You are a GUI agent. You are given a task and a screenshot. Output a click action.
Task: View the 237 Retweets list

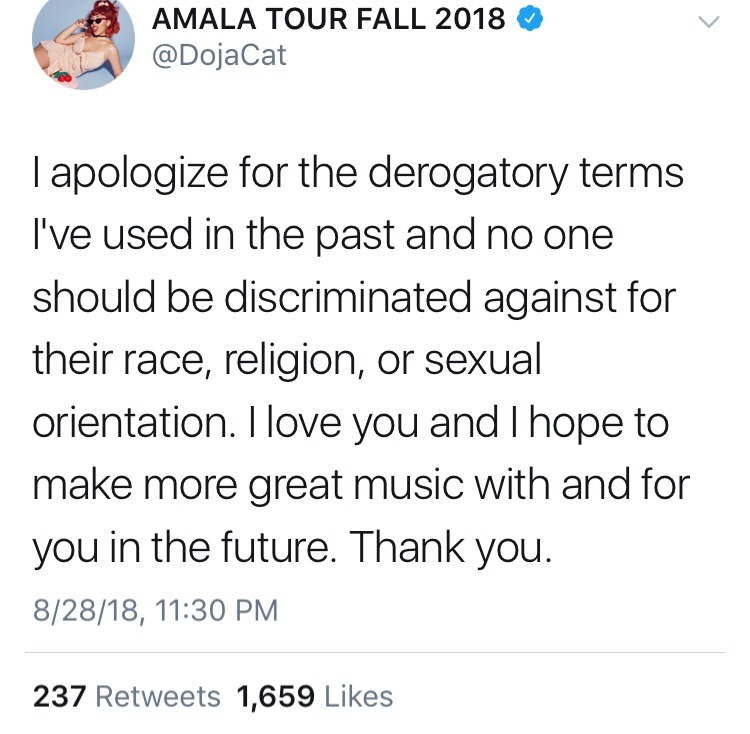(x=127, y=696)
